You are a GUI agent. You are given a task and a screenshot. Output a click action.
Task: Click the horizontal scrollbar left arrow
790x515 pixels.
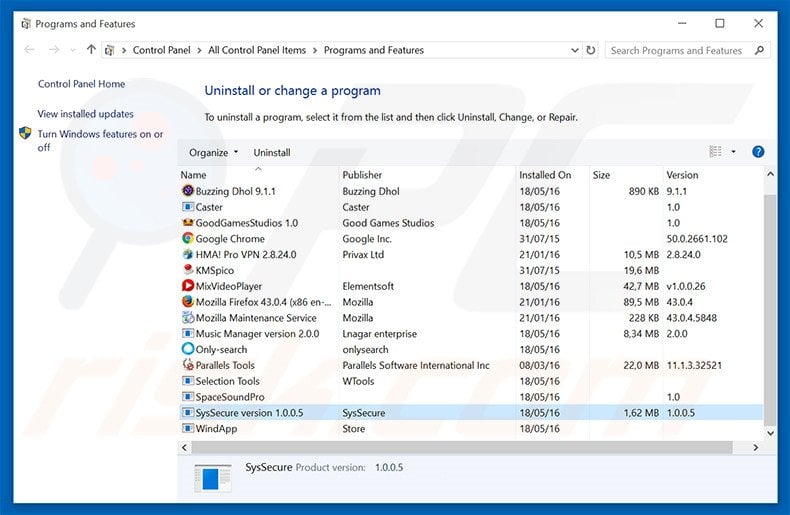tap(184, 447)
